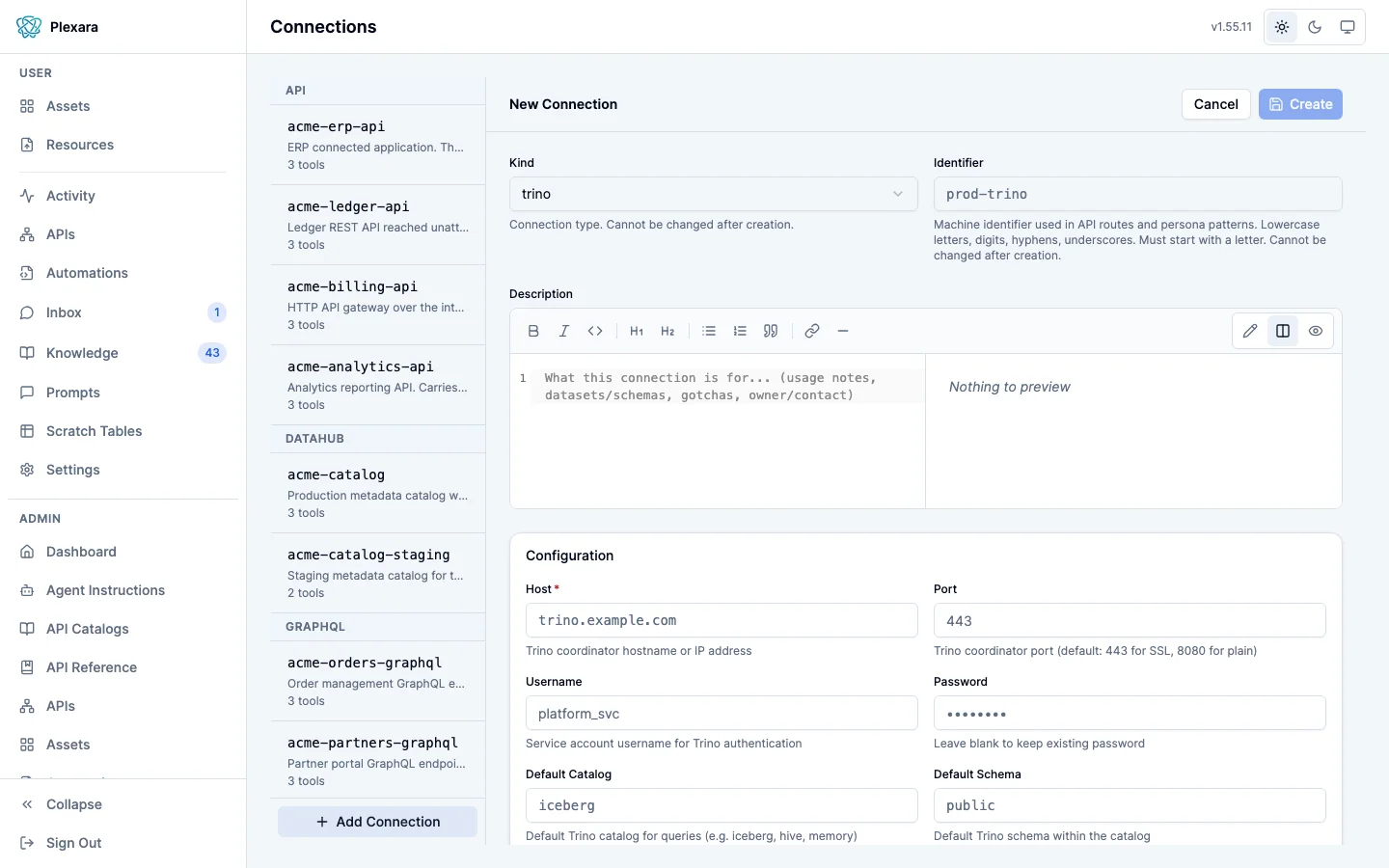Insert horizontal rule in description

click(843, 331)
